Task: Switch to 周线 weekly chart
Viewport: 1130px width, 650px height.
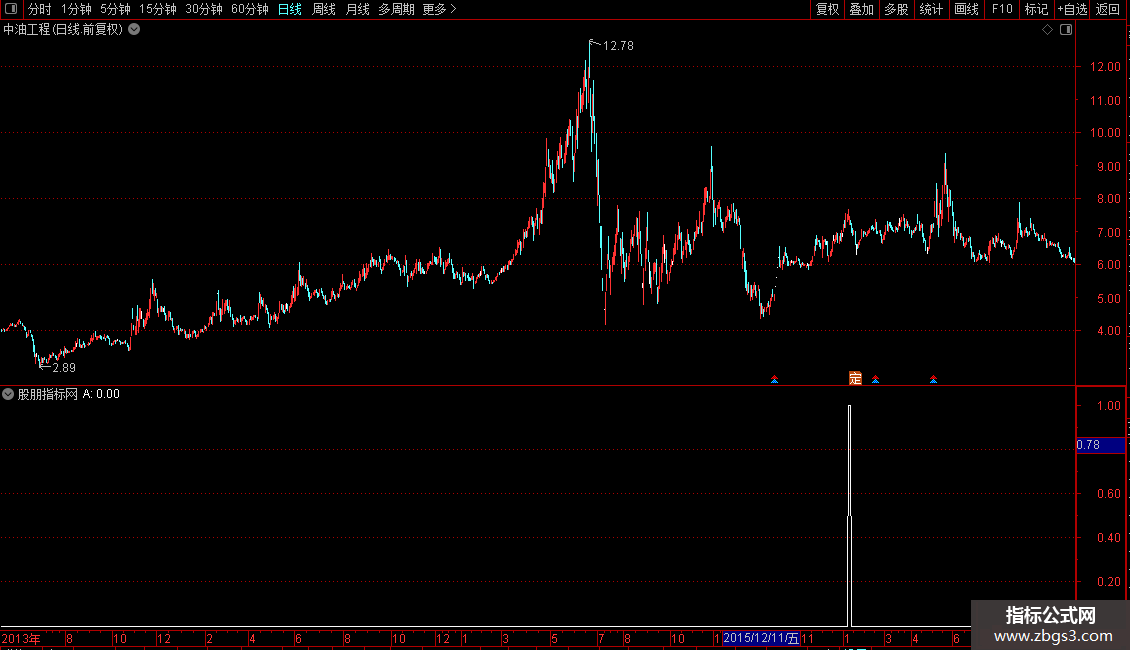Action: coord(324,9)
